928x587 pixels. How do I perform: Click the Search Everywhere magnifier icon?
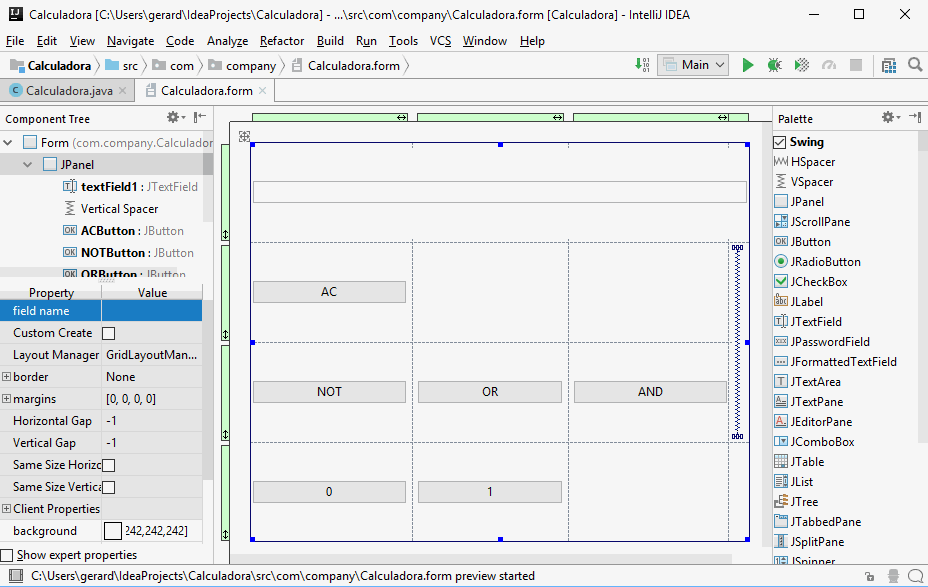pos(915,65)
